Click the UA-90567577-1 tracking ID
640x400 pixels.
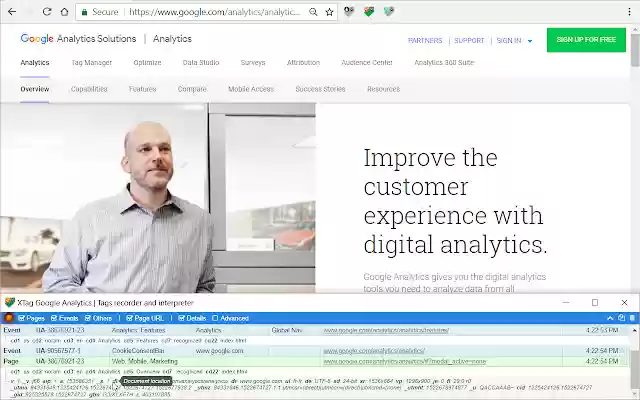point(58,351)
